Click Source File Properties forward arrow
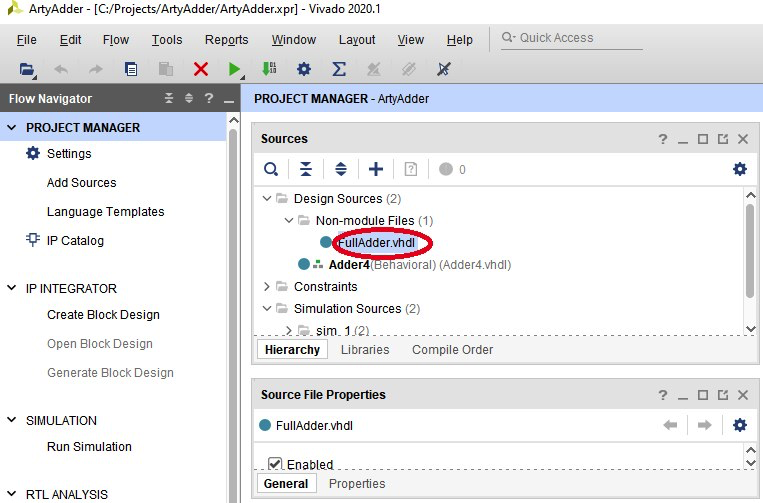The height and width of the screenshot is (503, 763). (704, 425)
